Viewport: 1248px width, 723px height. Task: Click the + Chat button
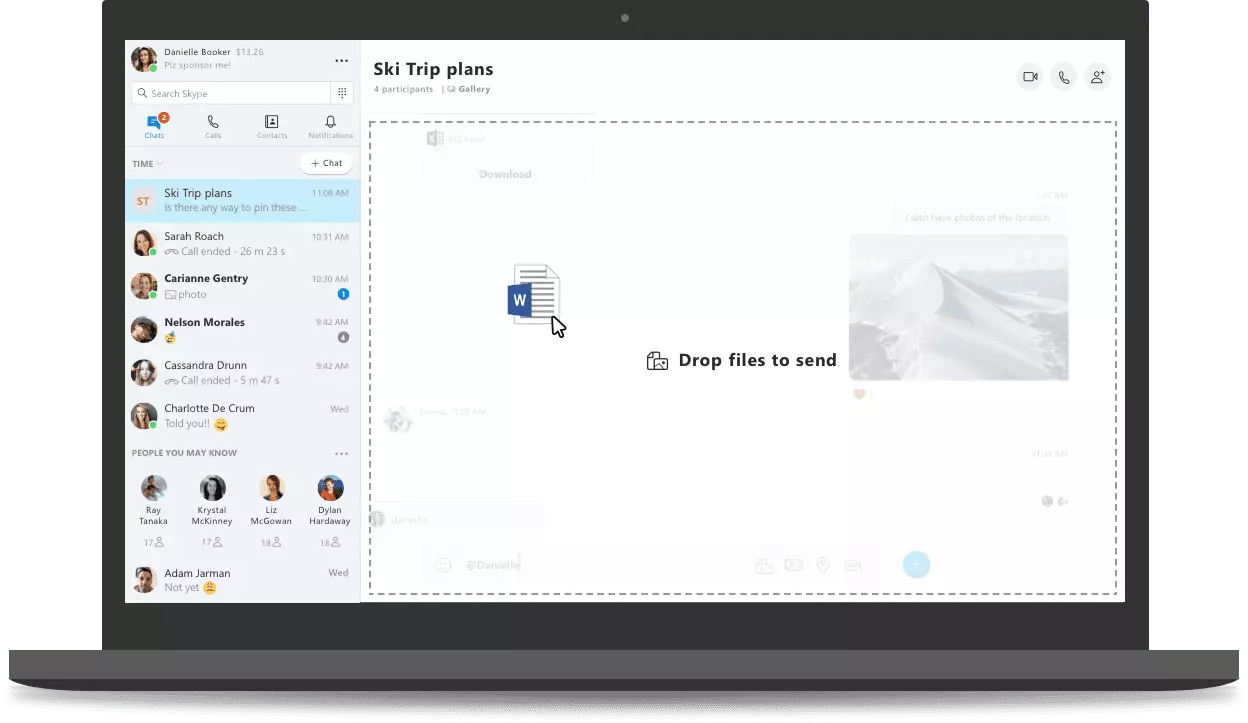tap(326, 163)
